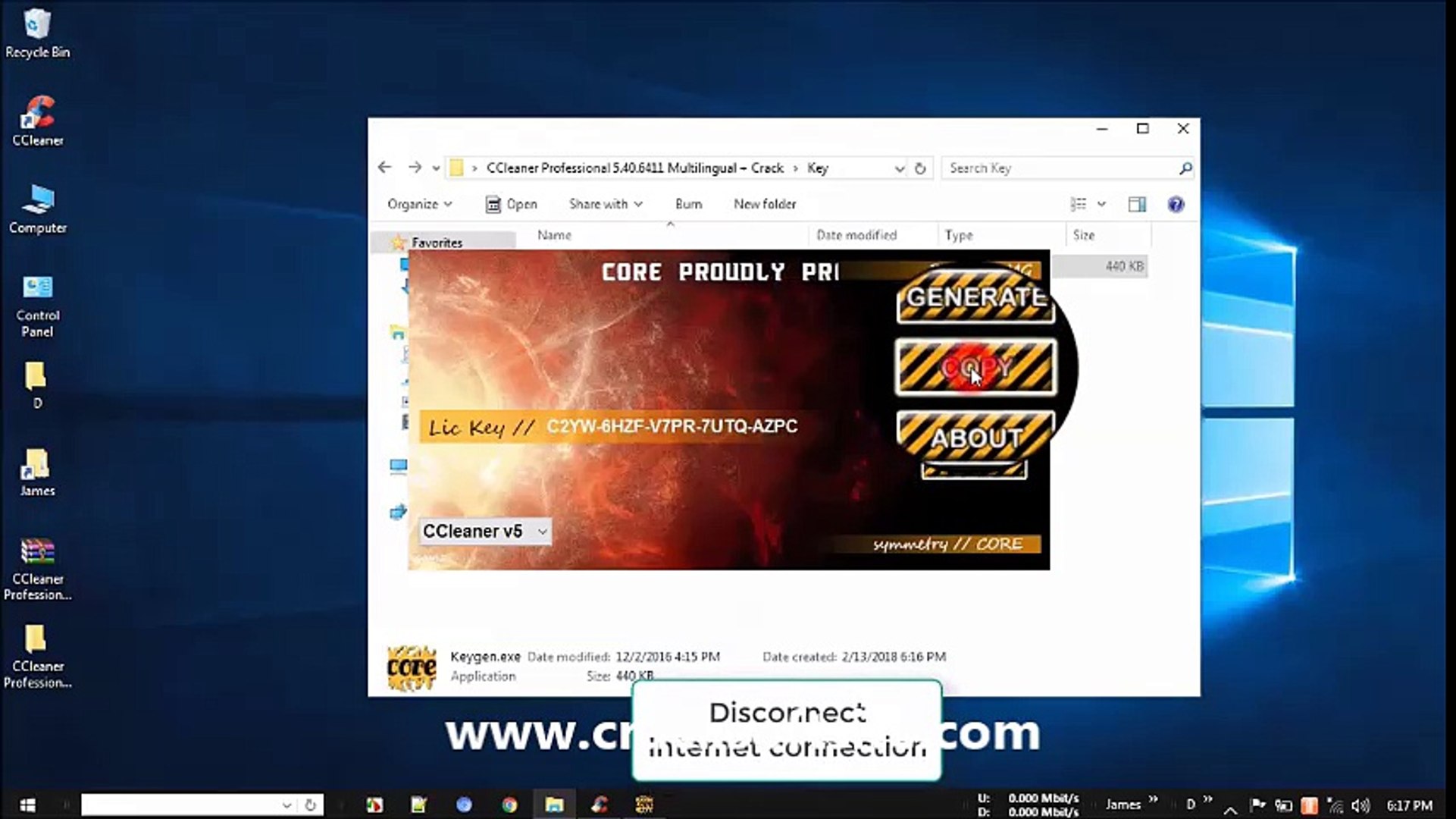Select the generated license key field
Viewport: 1456px width, 819px height.
point(672,426)
